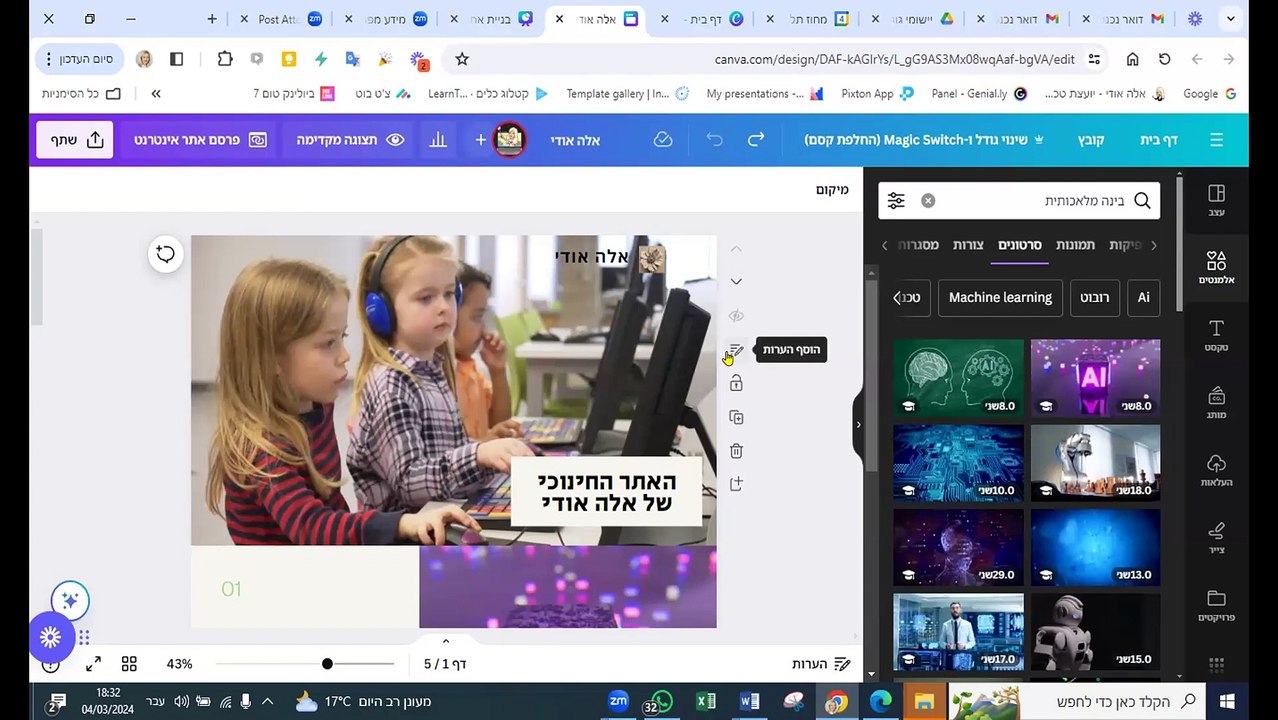This screenshot has height=720, width=1278.
Task: Open the File (קובץ) menu
Action: tap(1091, 140)
